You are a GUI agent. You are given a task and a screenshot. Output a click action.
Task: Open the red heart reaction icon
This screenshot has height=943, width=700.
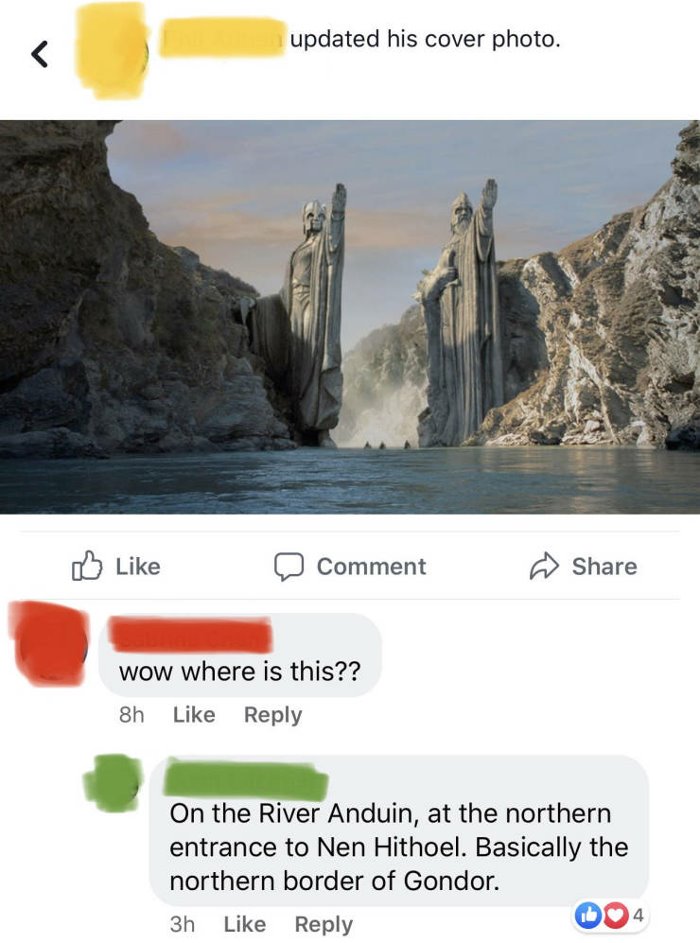point(613,915)
